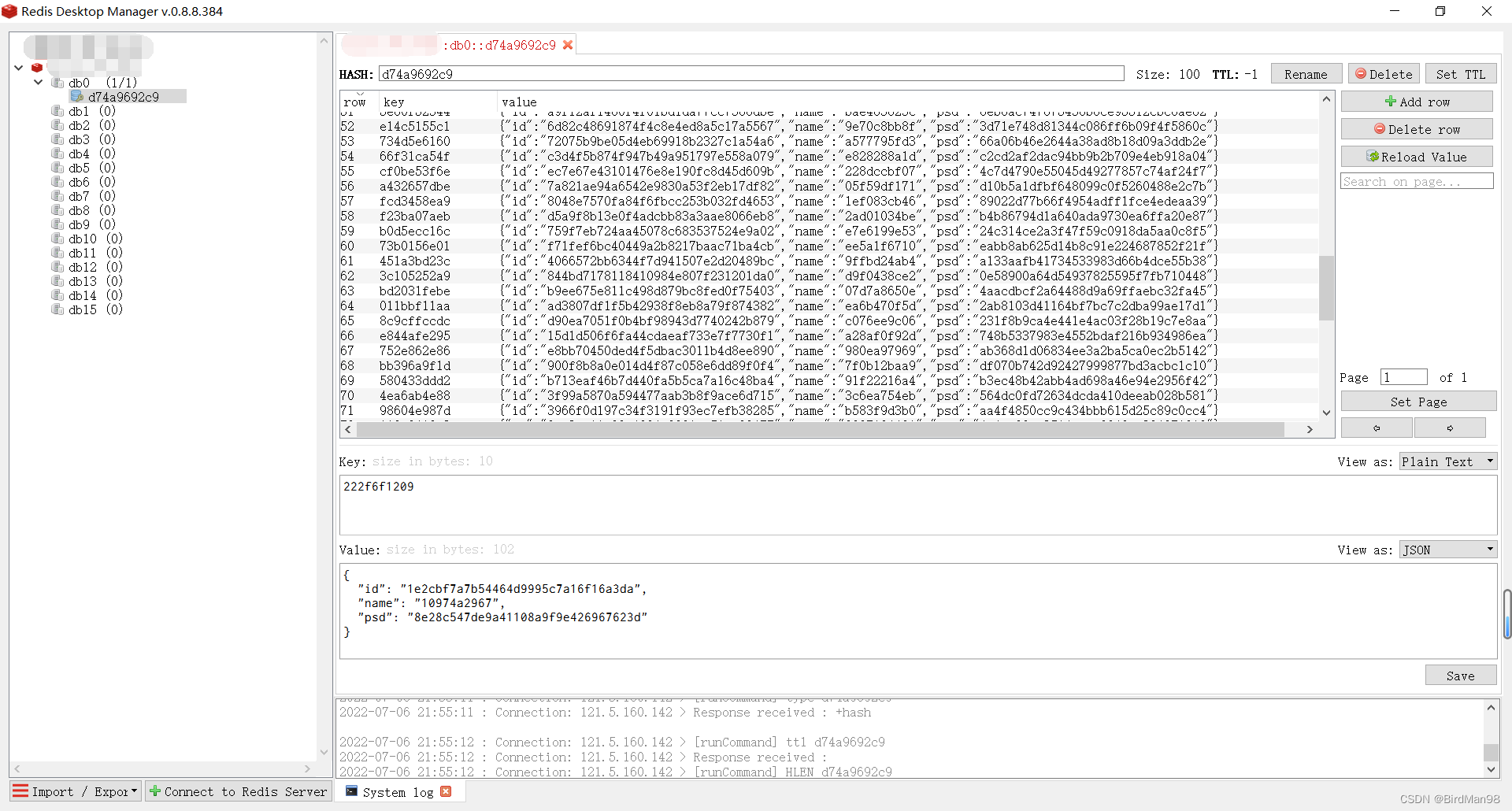Switch to the System log tab
1512x811 pixels.
(400, 791)
